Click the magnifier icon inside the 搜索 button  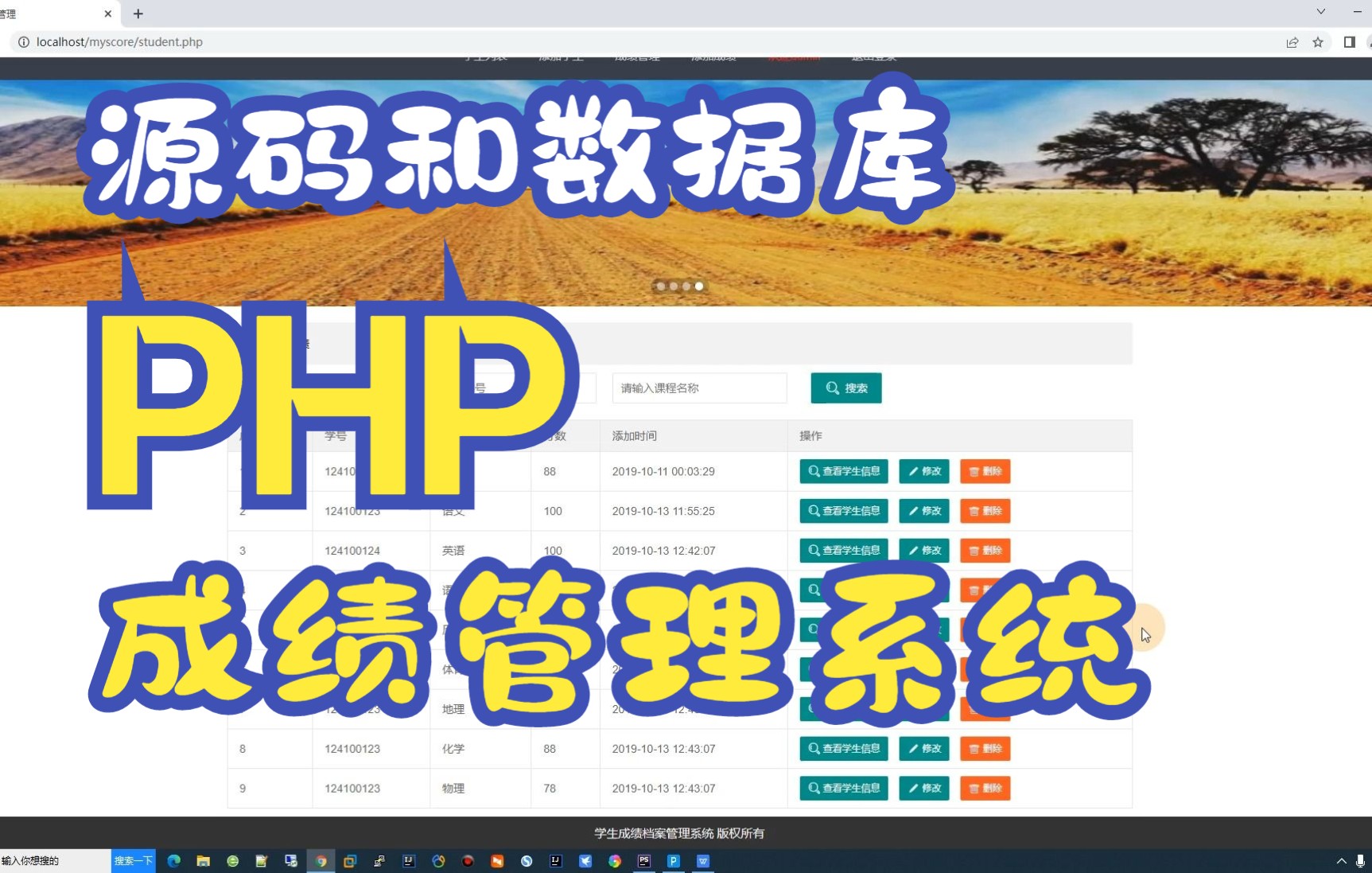(832, 388)
